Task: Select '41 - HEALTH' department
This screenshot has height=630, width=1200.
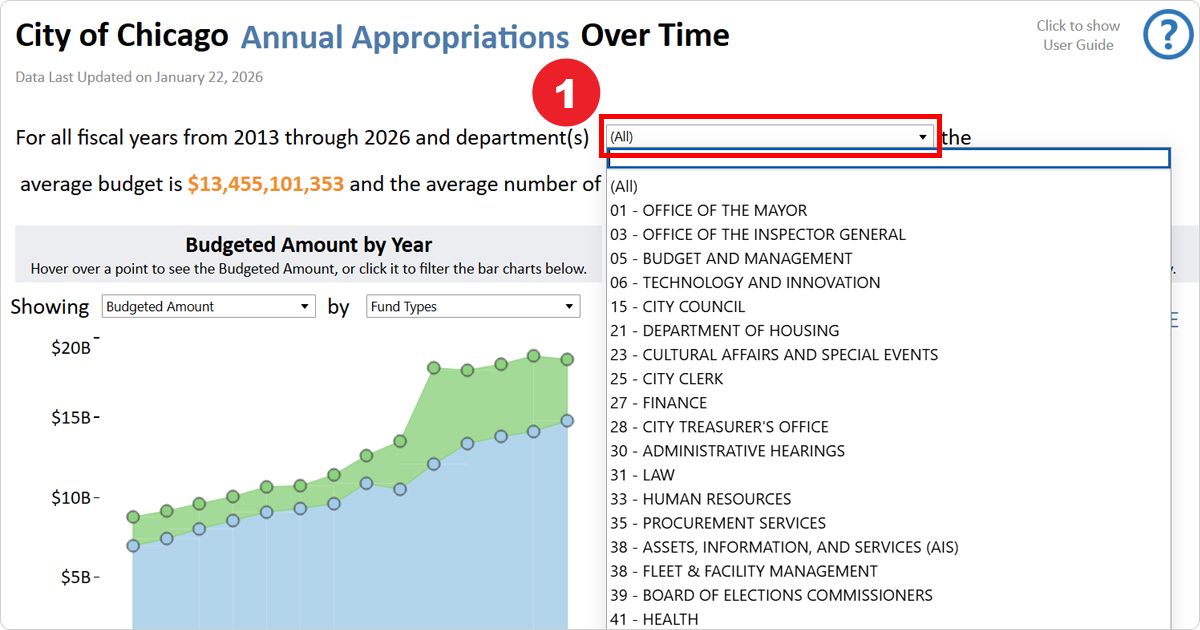Action: tap(654, 619)
